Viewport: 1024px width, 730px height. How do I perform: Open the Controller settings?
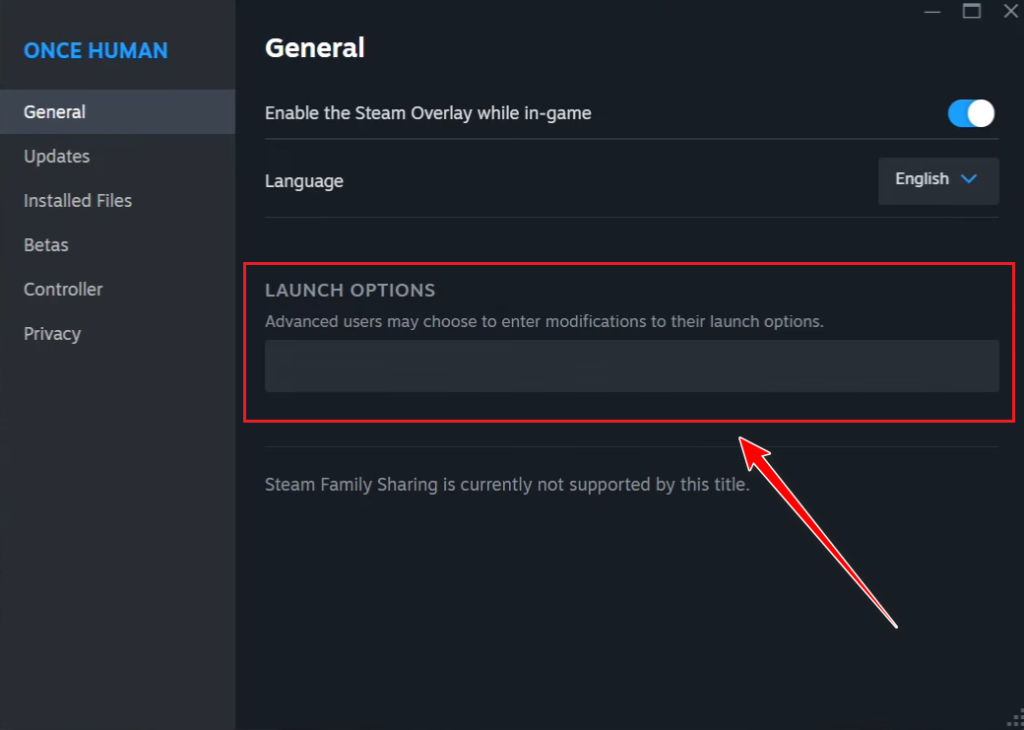point(63,289)
